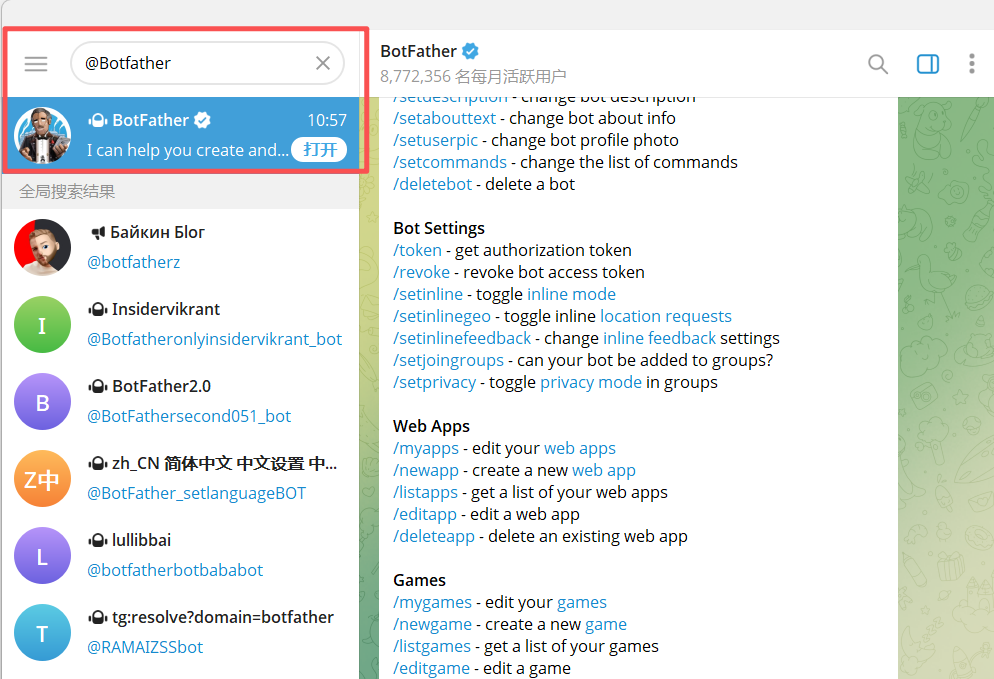This screenshot has width=994, height=679.
Task: Click @RAMAIZSSbot username
Action: tap(145, 647)
